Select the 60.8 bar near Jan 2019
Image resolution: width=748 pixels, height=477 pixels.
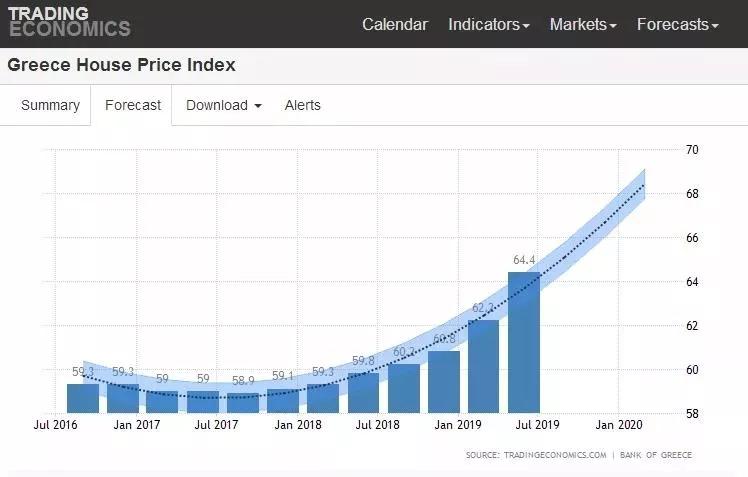tap(444, 382)
